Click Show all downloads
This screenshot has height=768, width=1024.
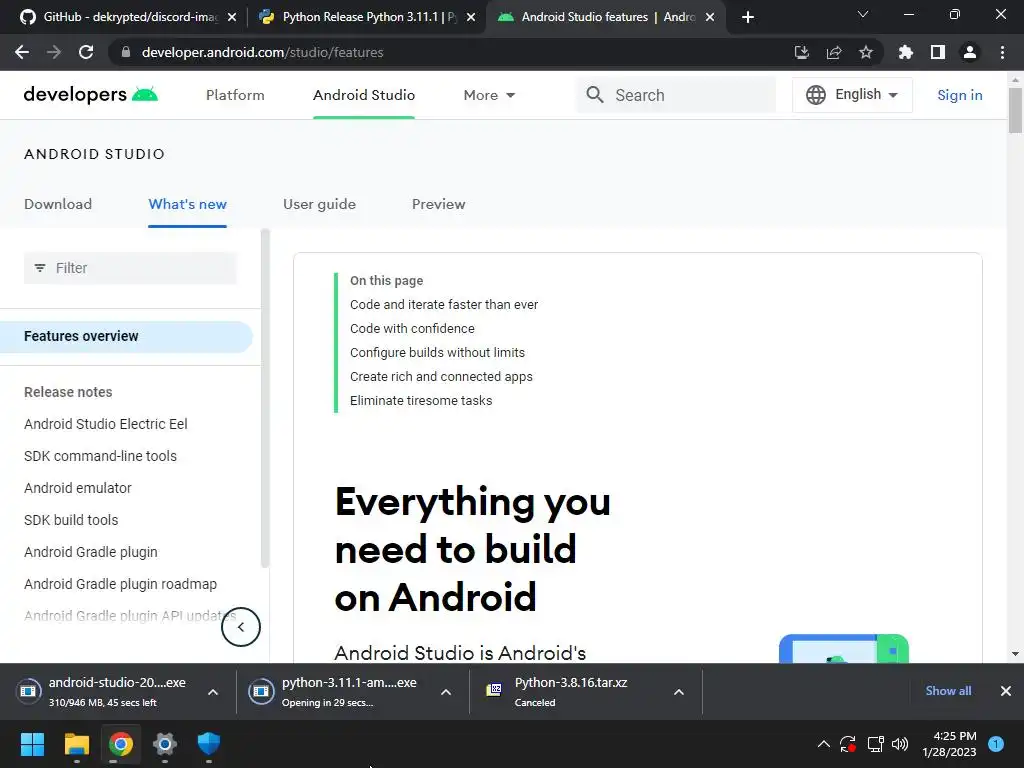tap(948, 691)
